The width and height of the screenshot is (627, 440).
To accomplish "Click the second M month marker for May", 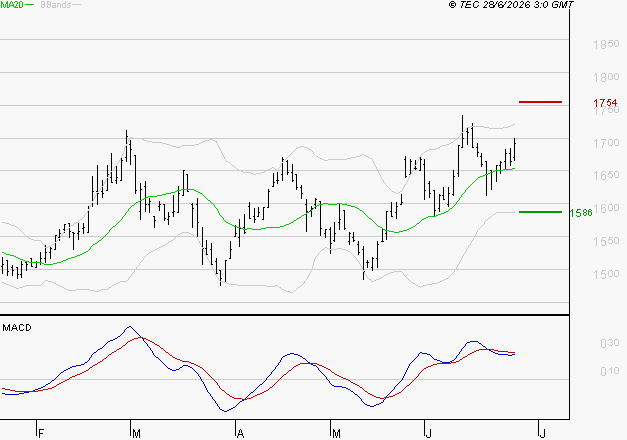I will pos(336,433).
